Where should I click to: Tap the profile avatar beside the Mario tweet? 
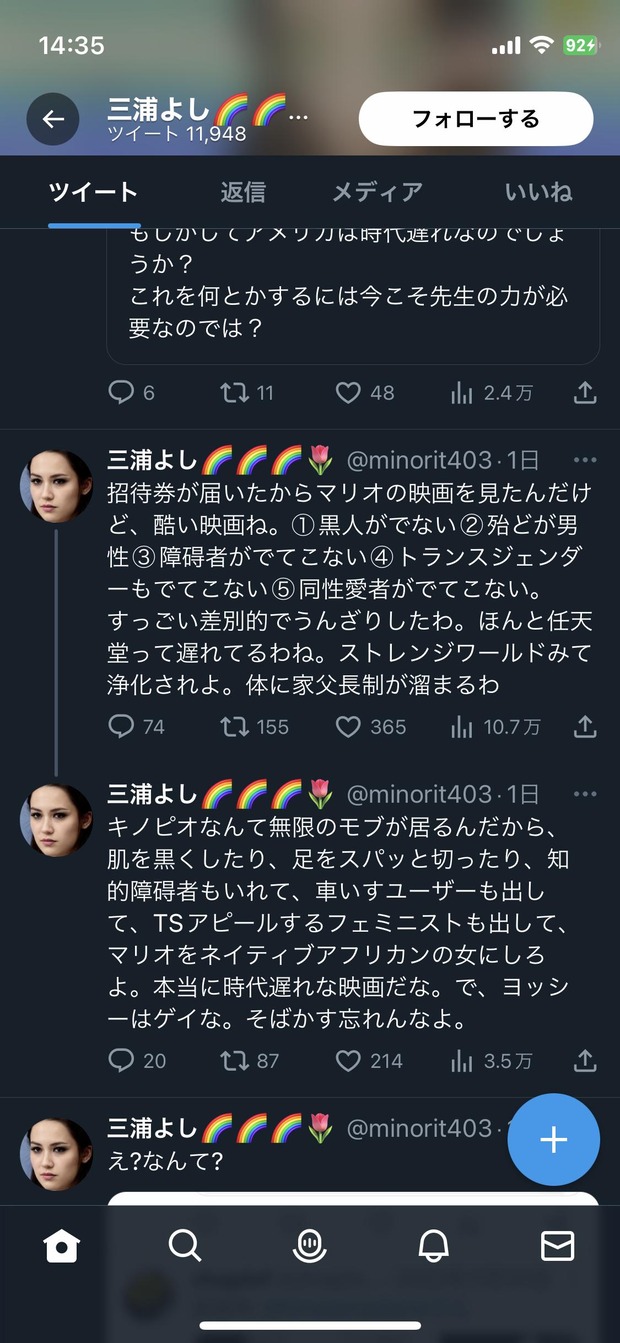coord(57,486)
